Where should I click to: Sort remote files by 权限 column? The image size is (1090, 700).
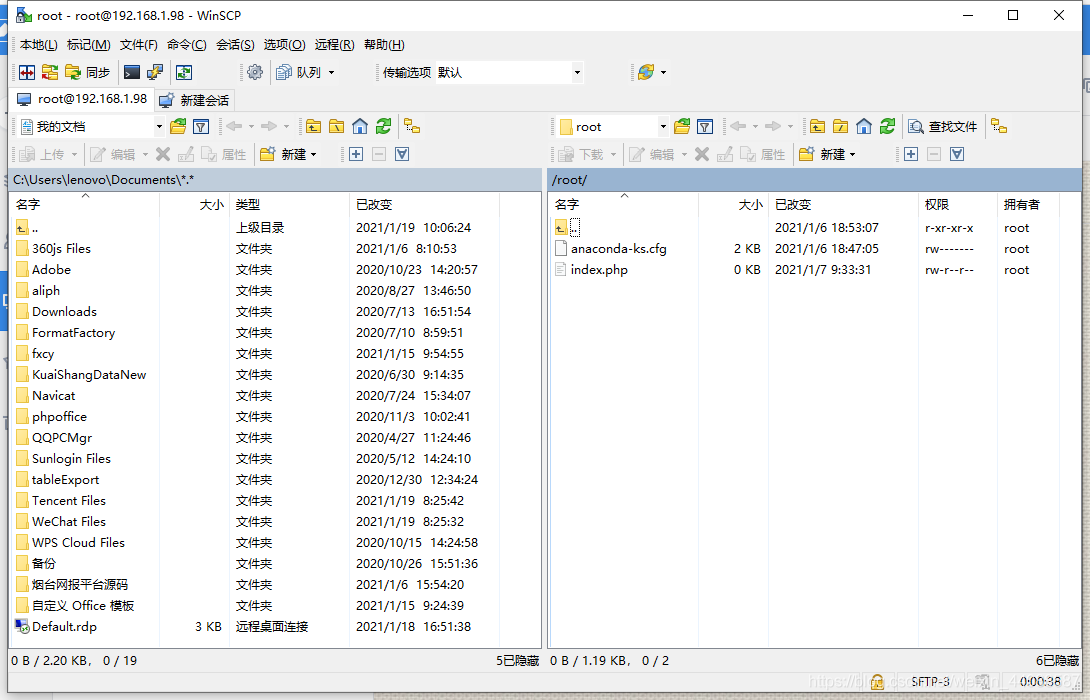(x=957, y=204)
